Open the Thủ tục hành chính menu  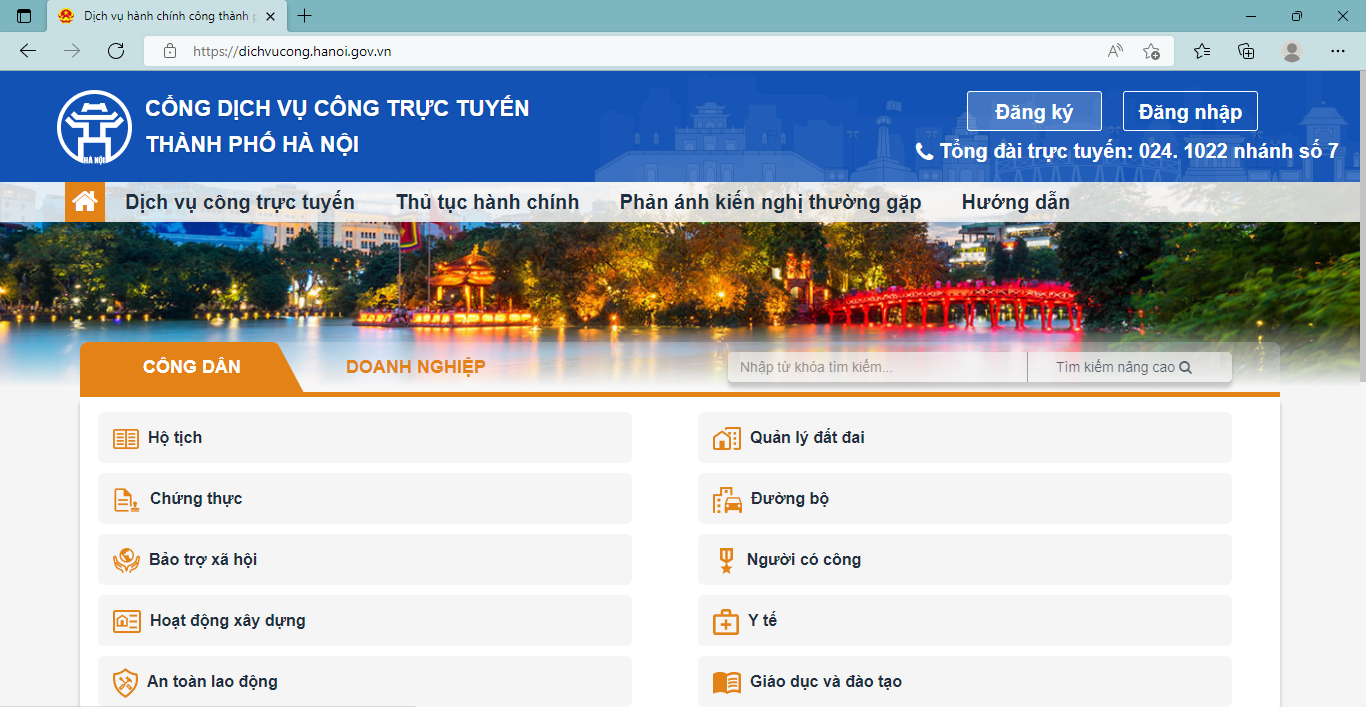point(487,202)
